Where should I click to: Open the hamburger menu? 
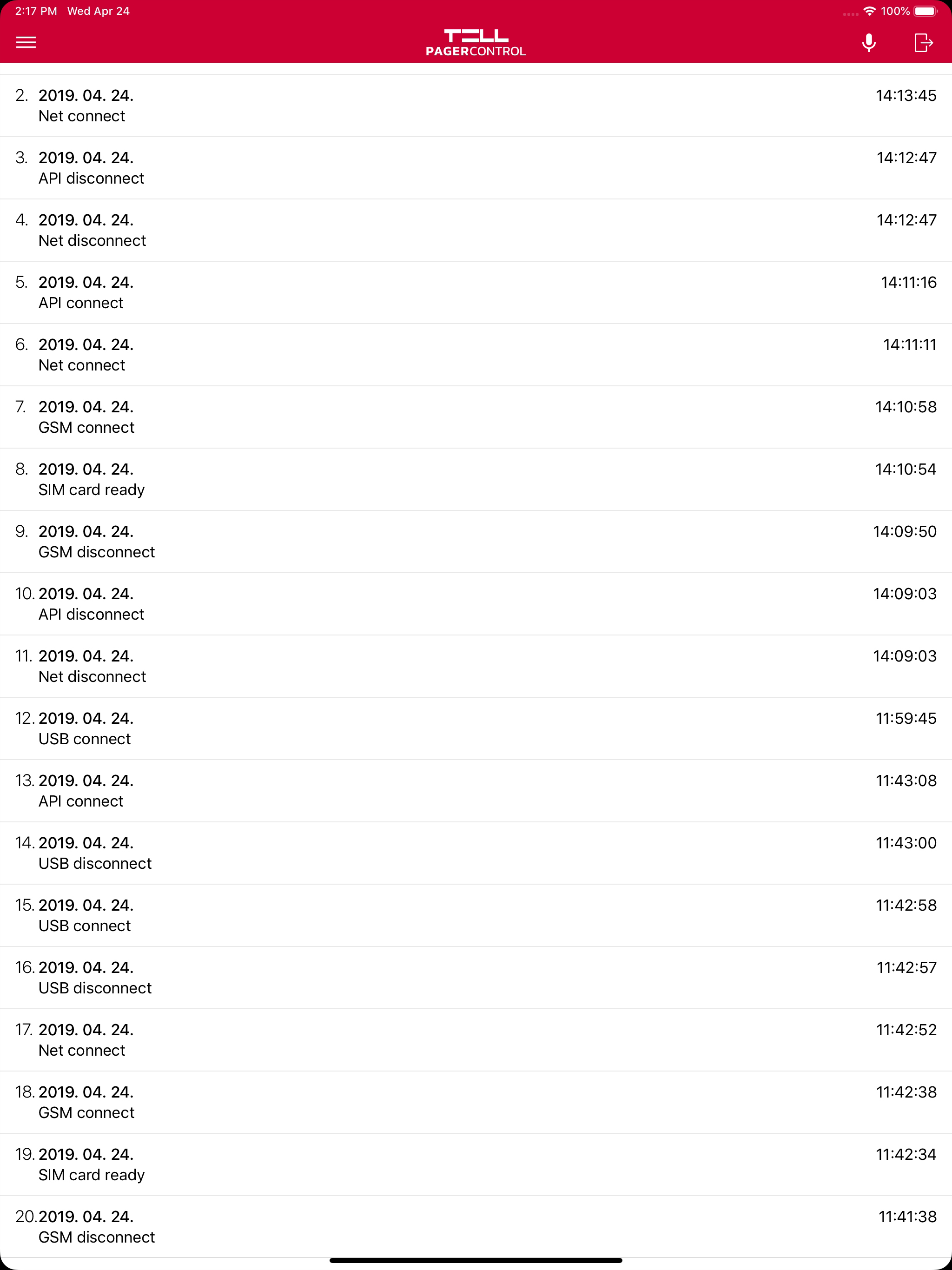click(x=26, y=42)
